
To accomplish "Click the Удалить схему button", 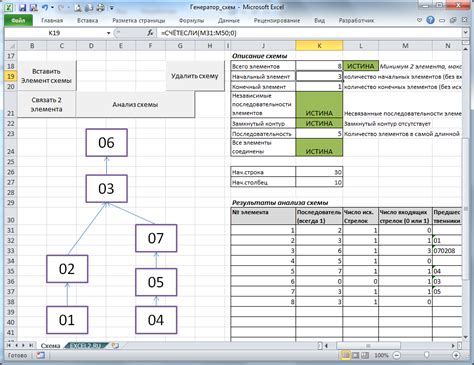I will click(195, 76).
